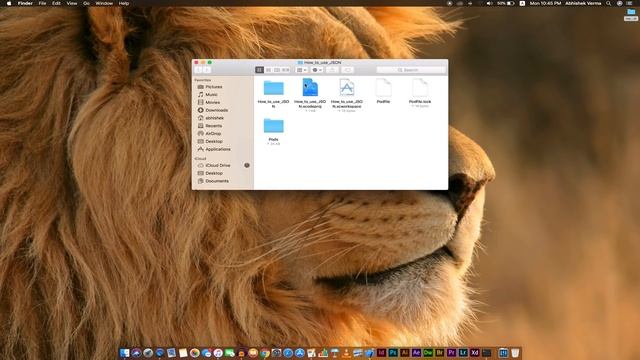This screenshot has height=360, width=640.
Task: Click the desktop folder icon at top-right
Action: point(631,12)
